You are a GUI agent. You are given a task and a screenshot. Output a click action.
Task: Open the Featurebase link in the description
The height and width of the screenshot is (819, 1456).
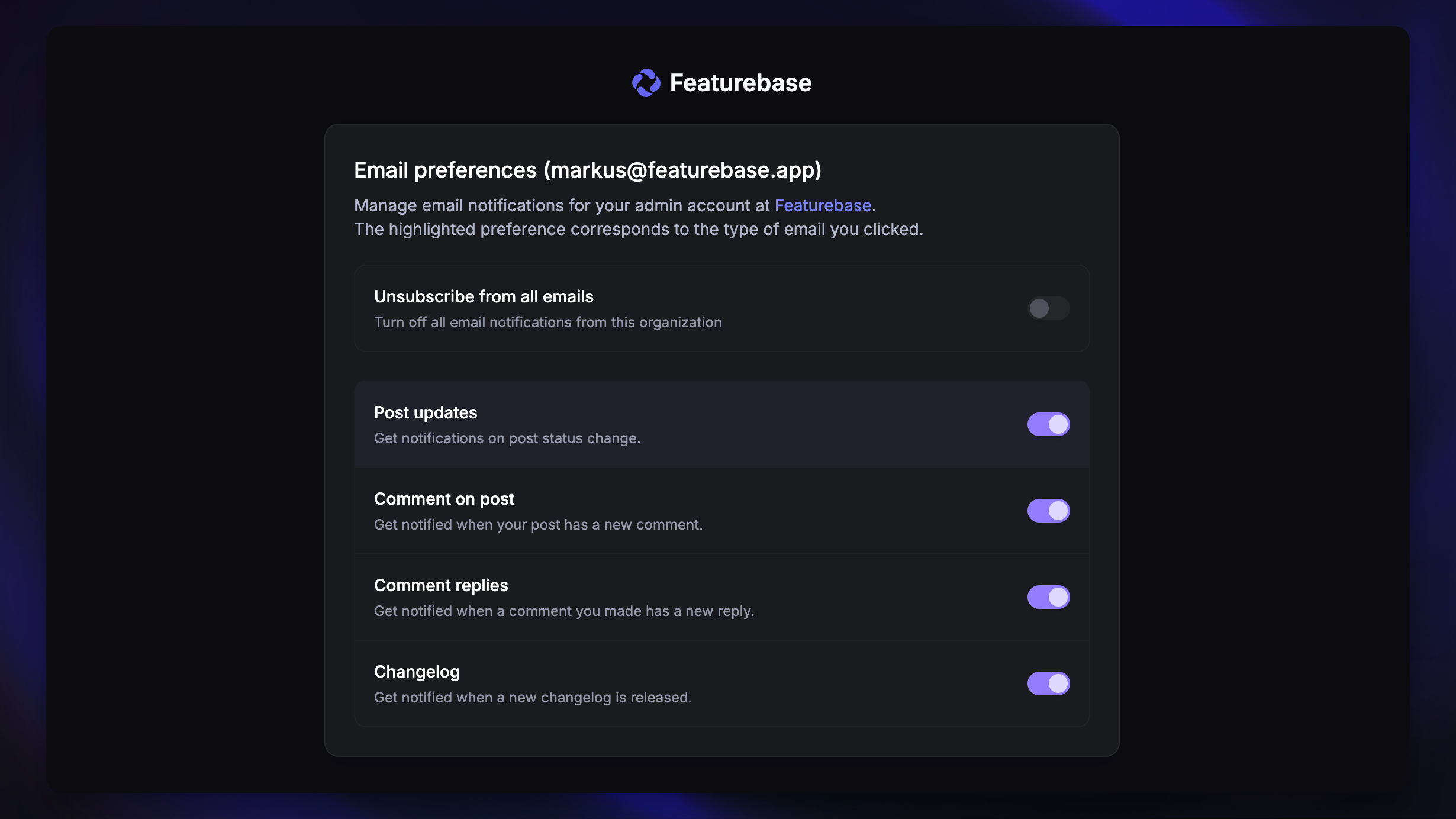(x=823, y=205)
